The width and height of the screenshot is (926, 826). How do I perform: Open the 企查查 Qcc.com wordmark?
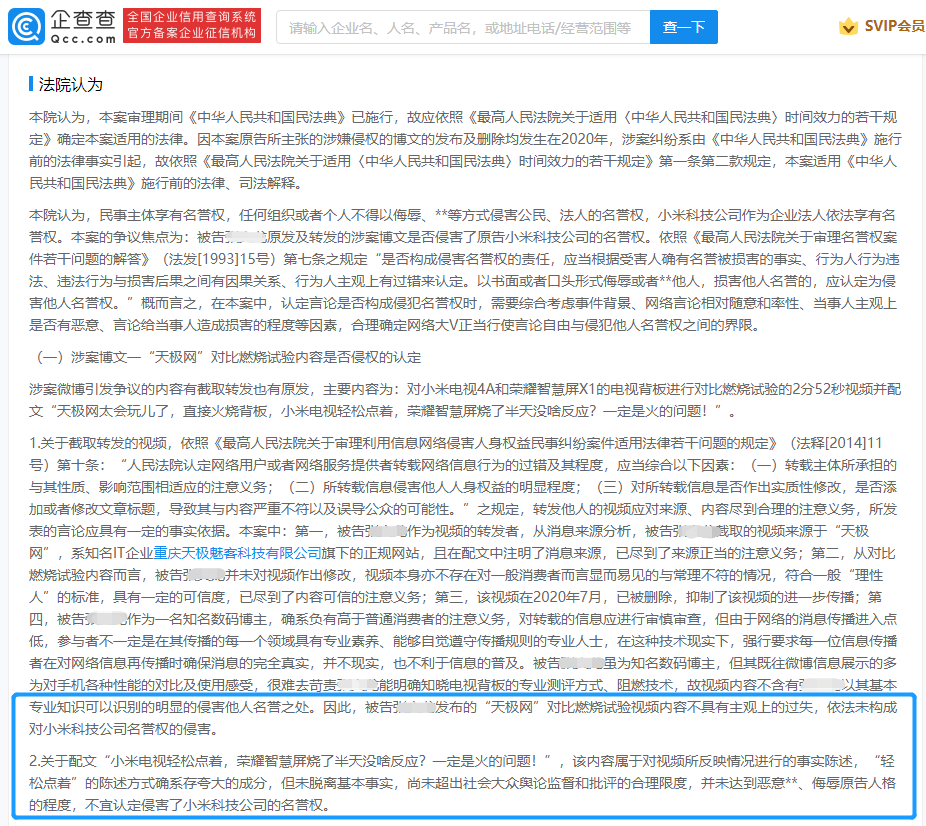[x=83, y=27]
